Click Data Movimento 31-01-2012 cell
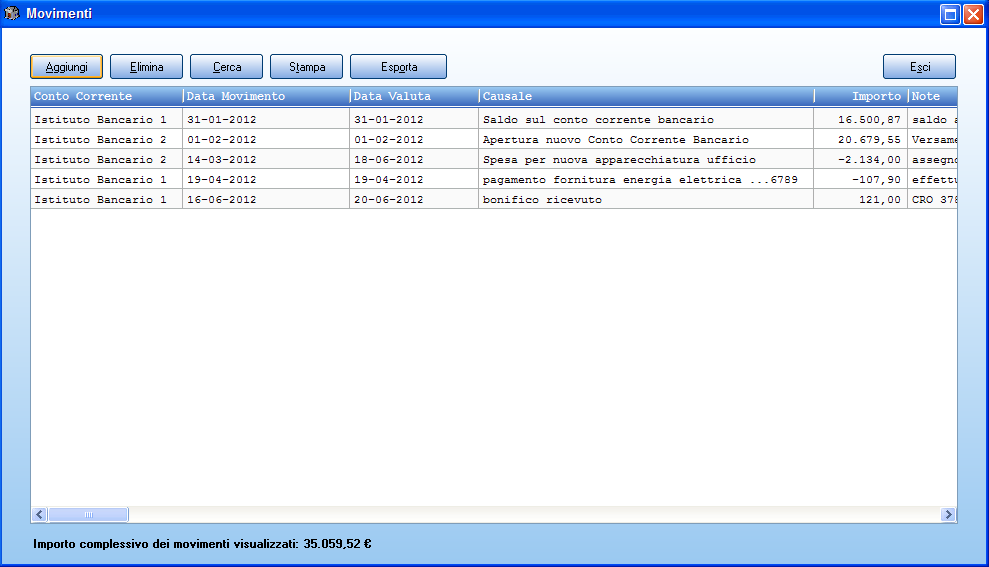Screen dimensions: 989x567 tap(266, 119)
